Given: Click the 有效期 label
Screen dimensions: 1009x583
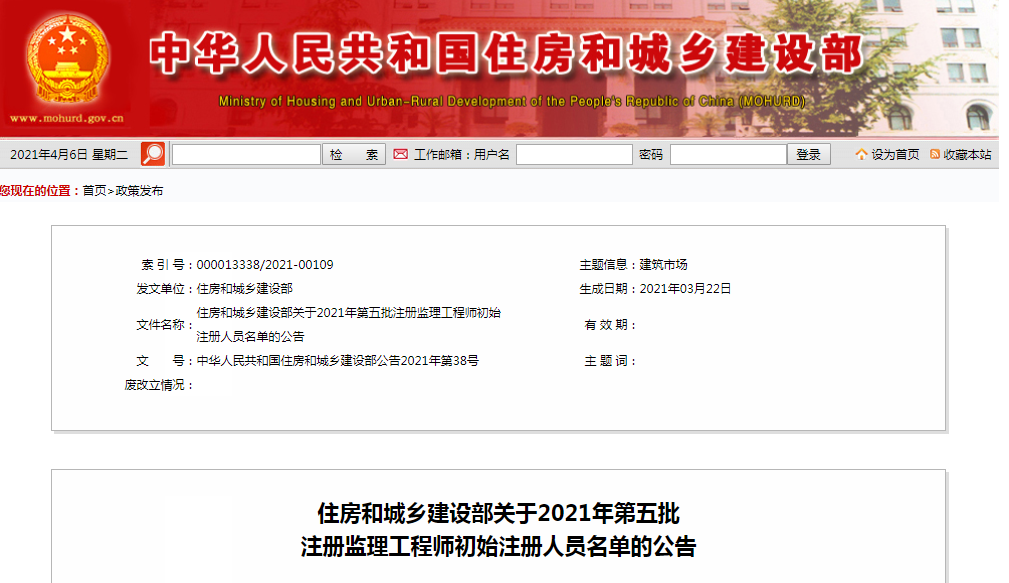Looking at the screenshot, I should pyautogui.click(x=609, y=325).
